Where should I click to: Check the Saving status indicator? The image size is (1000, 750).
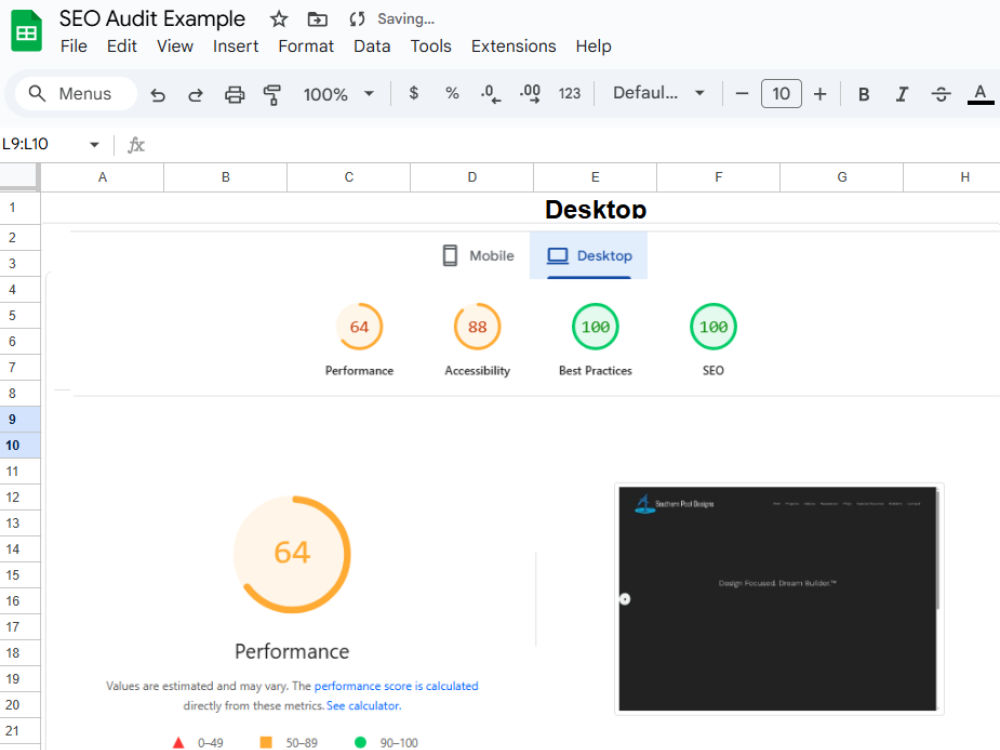click(x=392, y=19)
